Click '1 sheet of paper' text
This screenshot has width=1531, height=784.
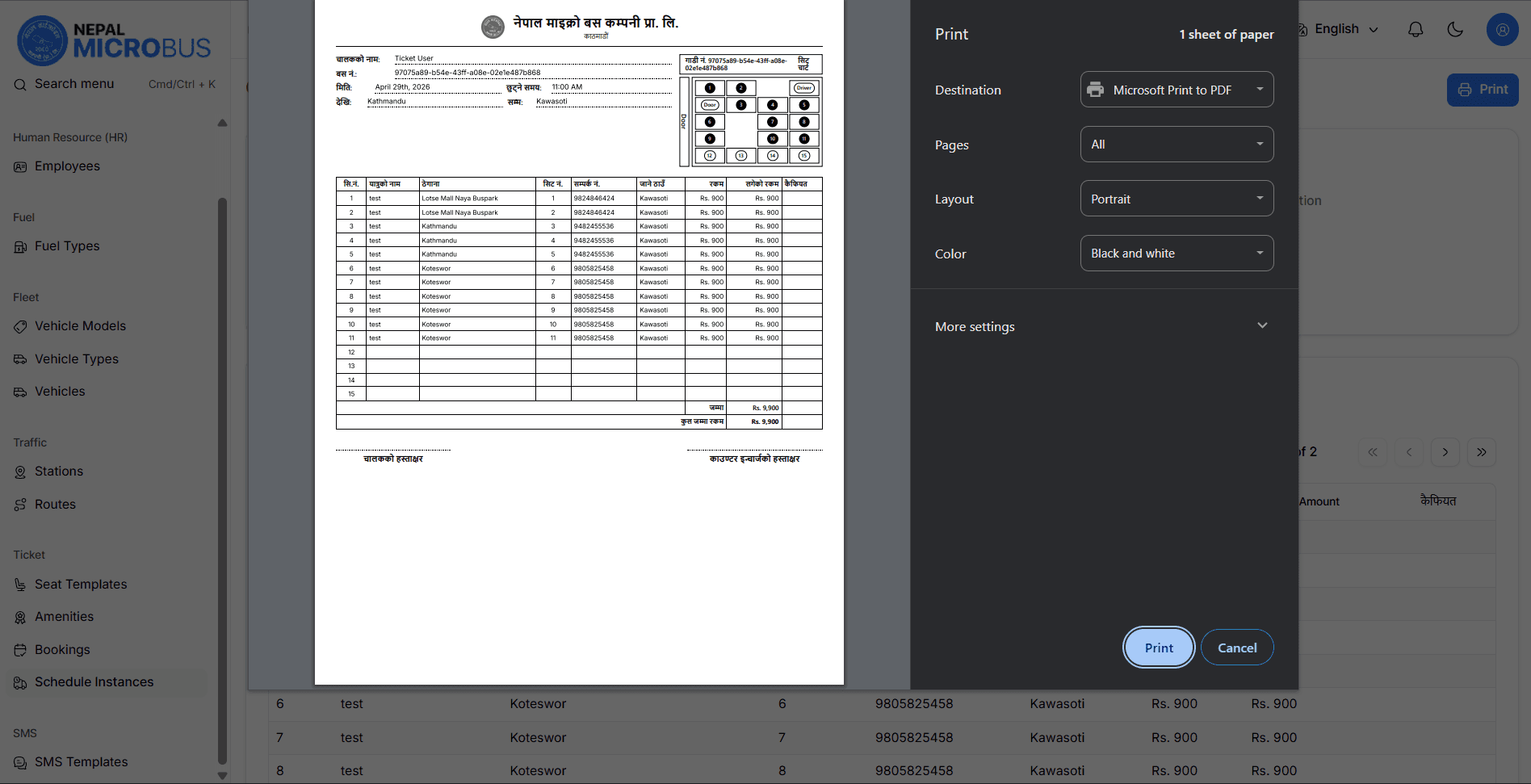point(1227,35)
